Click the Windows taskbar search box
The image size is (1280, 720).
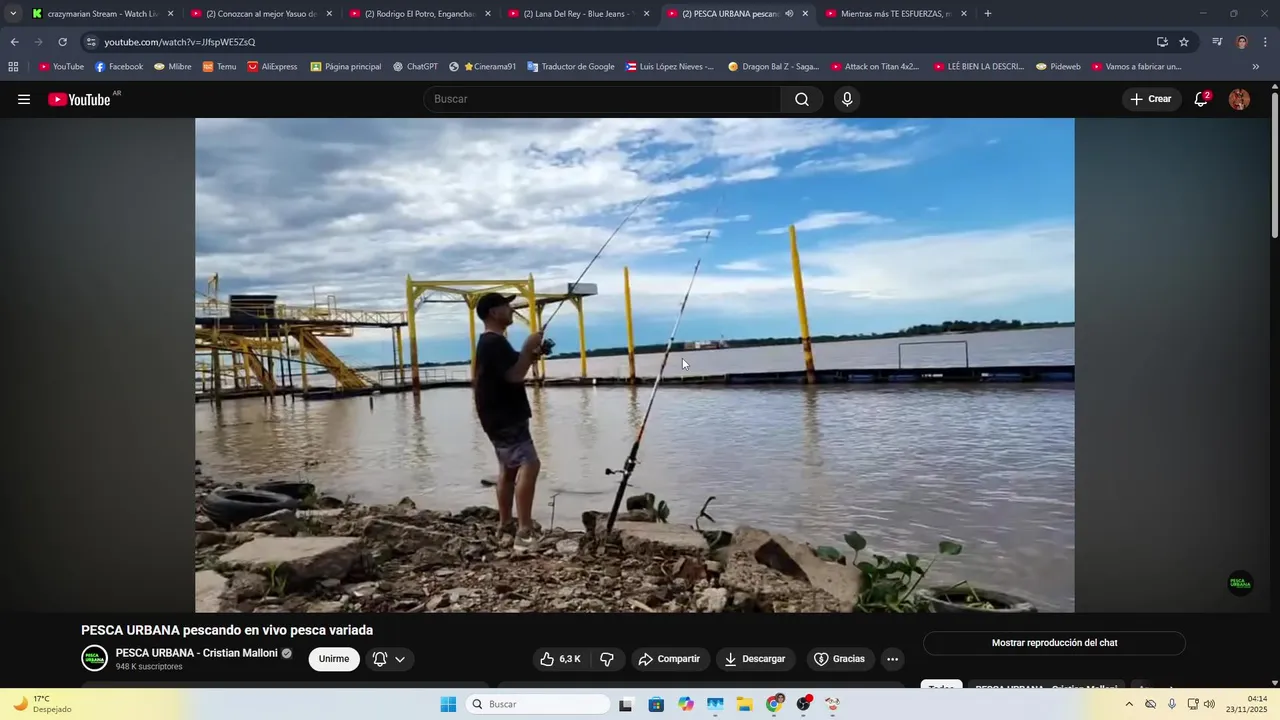tap(538, 704)
